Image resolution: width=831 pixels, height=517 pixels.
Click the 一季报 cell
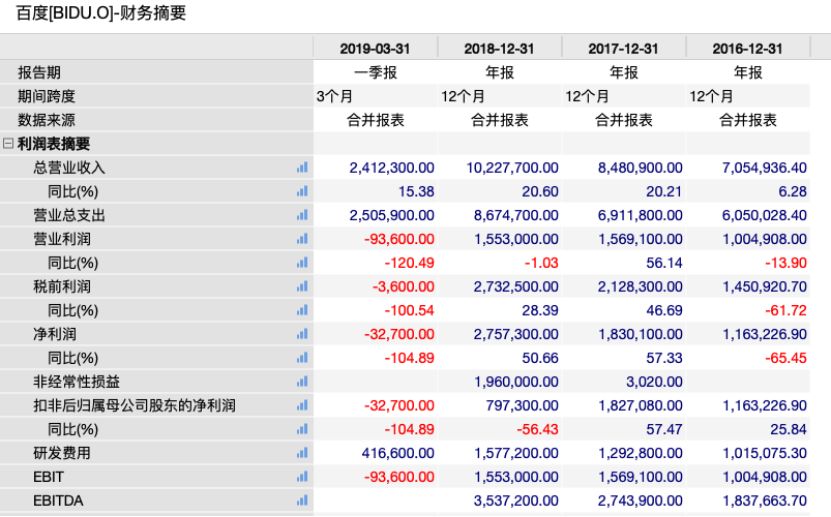[375, 73]
